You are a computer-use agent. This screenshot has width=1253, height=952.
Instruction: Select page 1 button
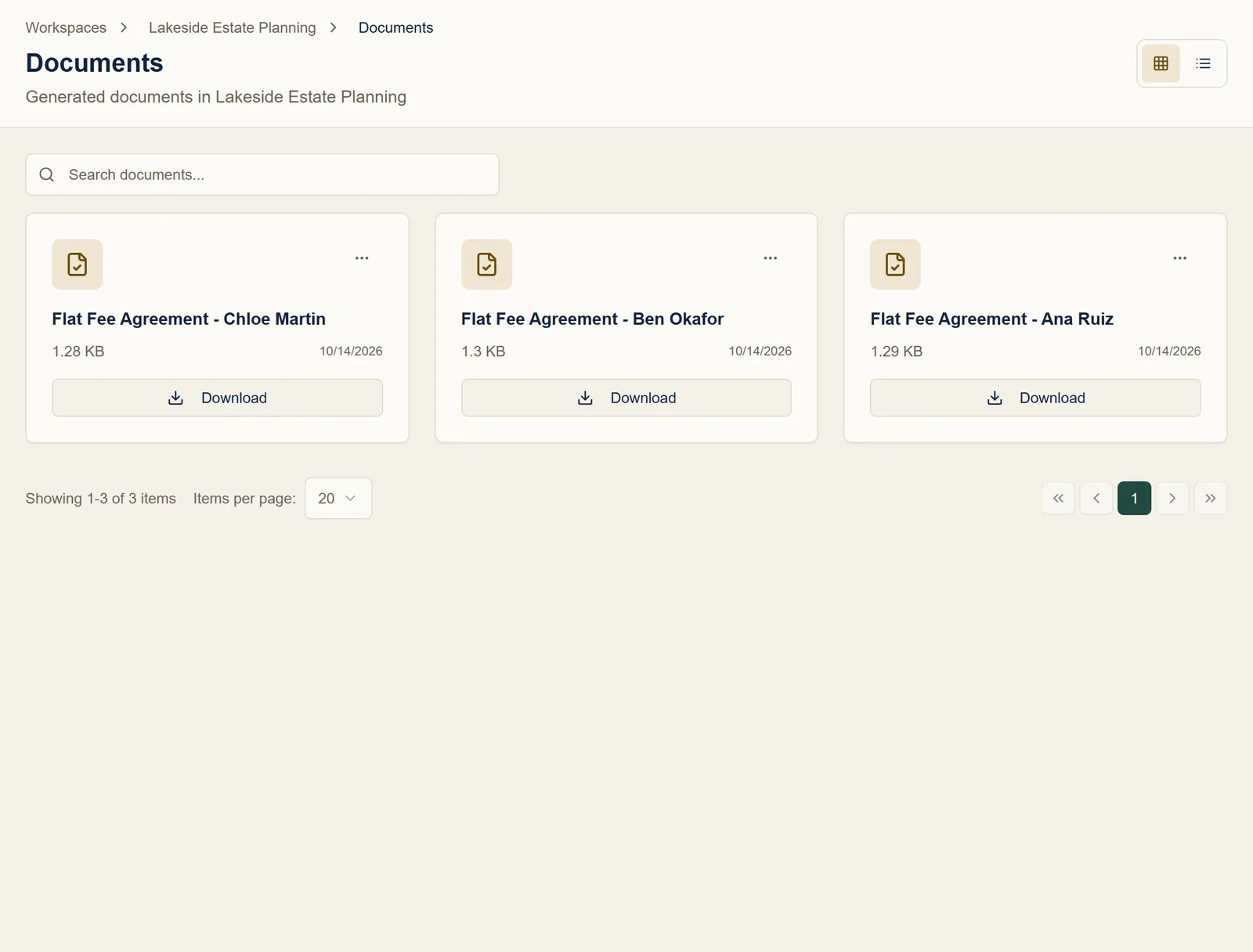(x=1134, y=499)
